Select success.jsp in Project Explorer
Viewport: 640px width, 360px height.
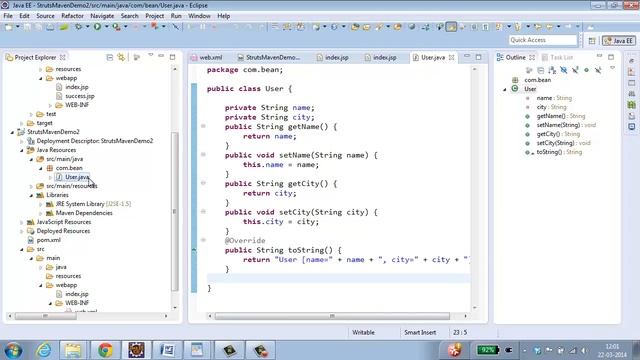(x=80, y=96)
